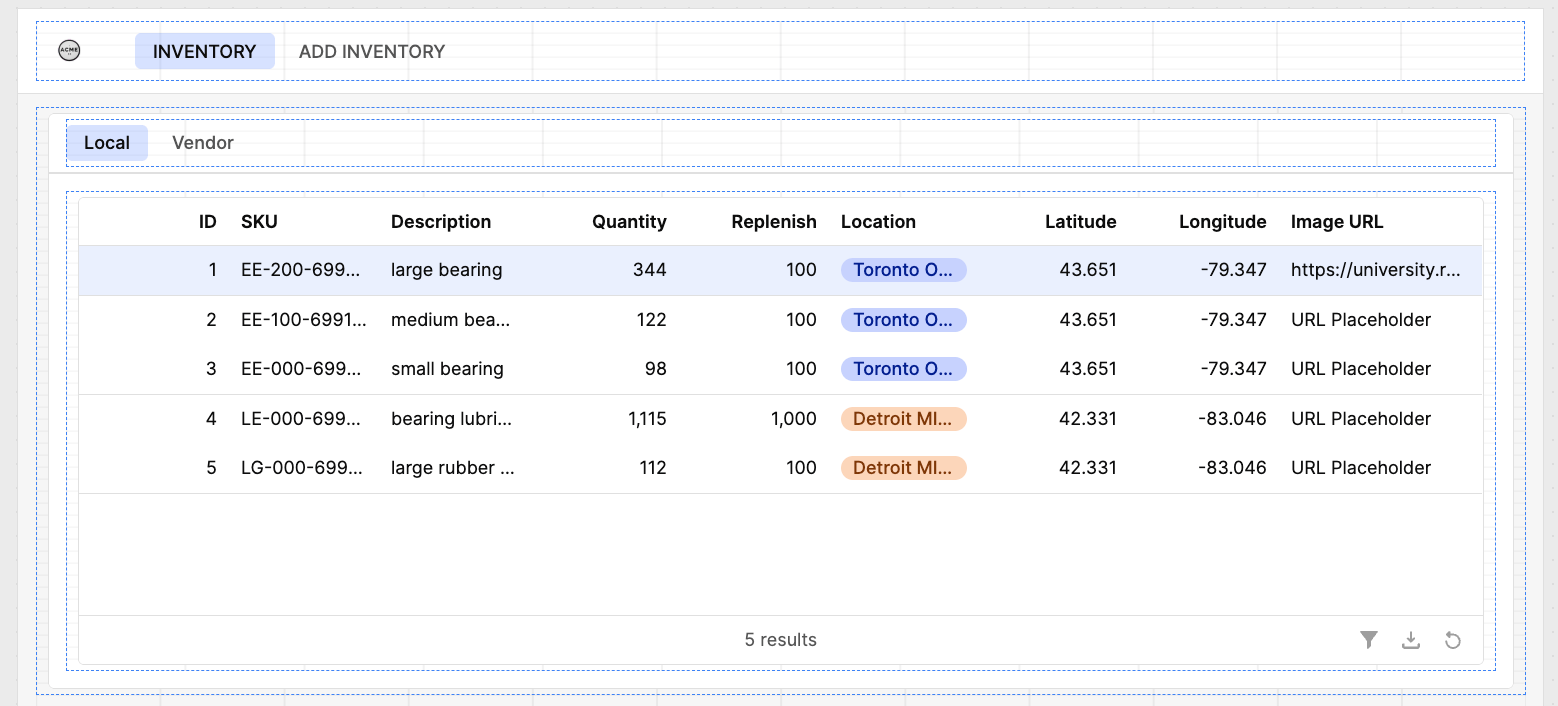This screenshot has height=706, width=1558.
Task: Click quantity value 122
Action: pyautogui.click(x=651, y=320)
